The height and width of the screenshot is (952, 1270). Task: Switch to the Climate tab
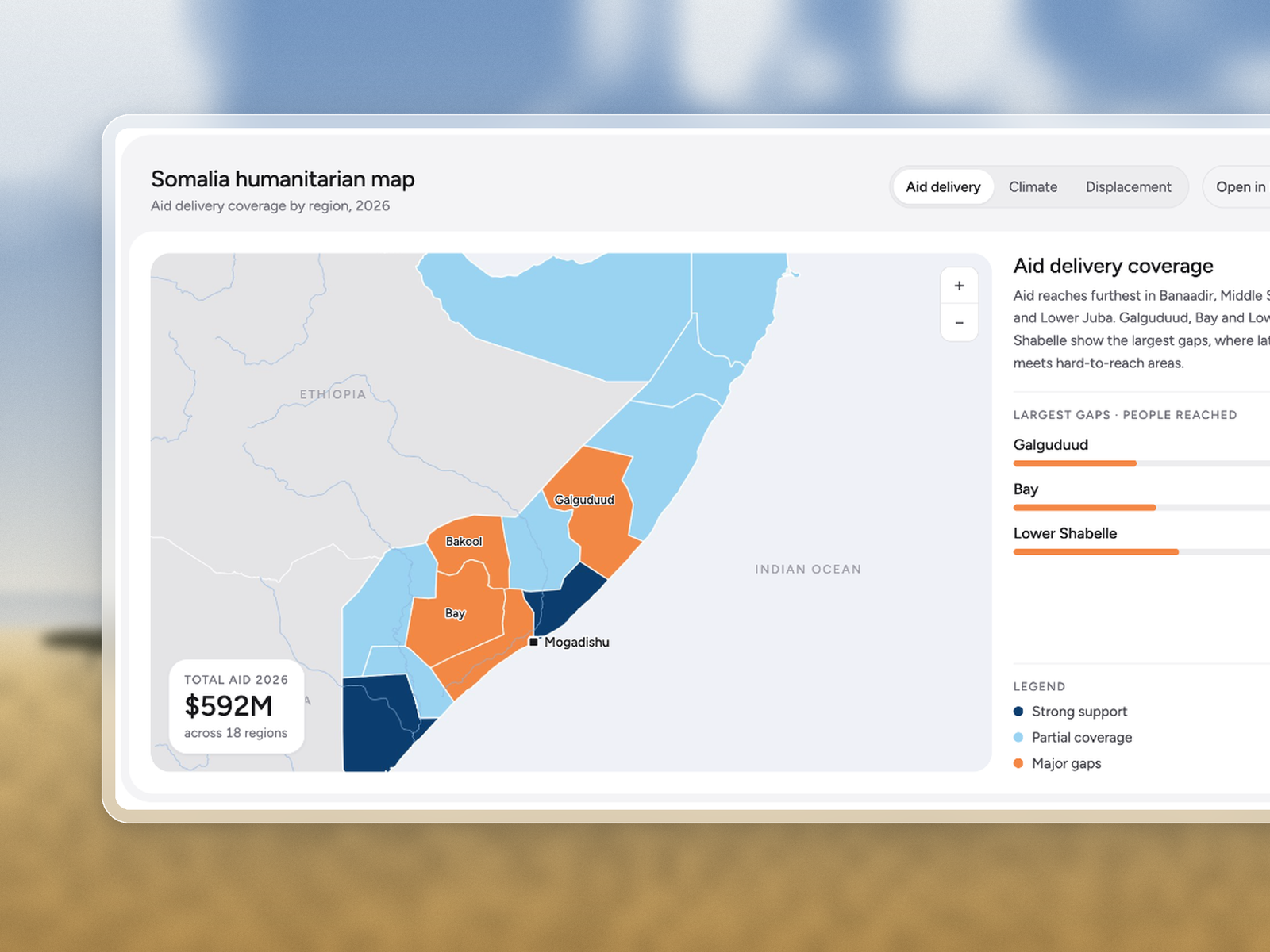1033,187
